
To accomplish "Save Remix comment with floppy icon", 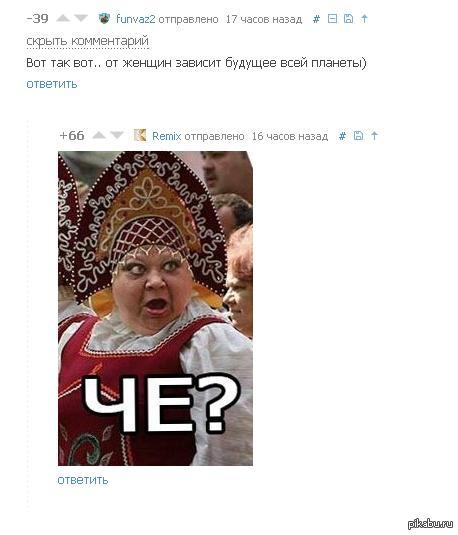I will (x=358, y=135).
